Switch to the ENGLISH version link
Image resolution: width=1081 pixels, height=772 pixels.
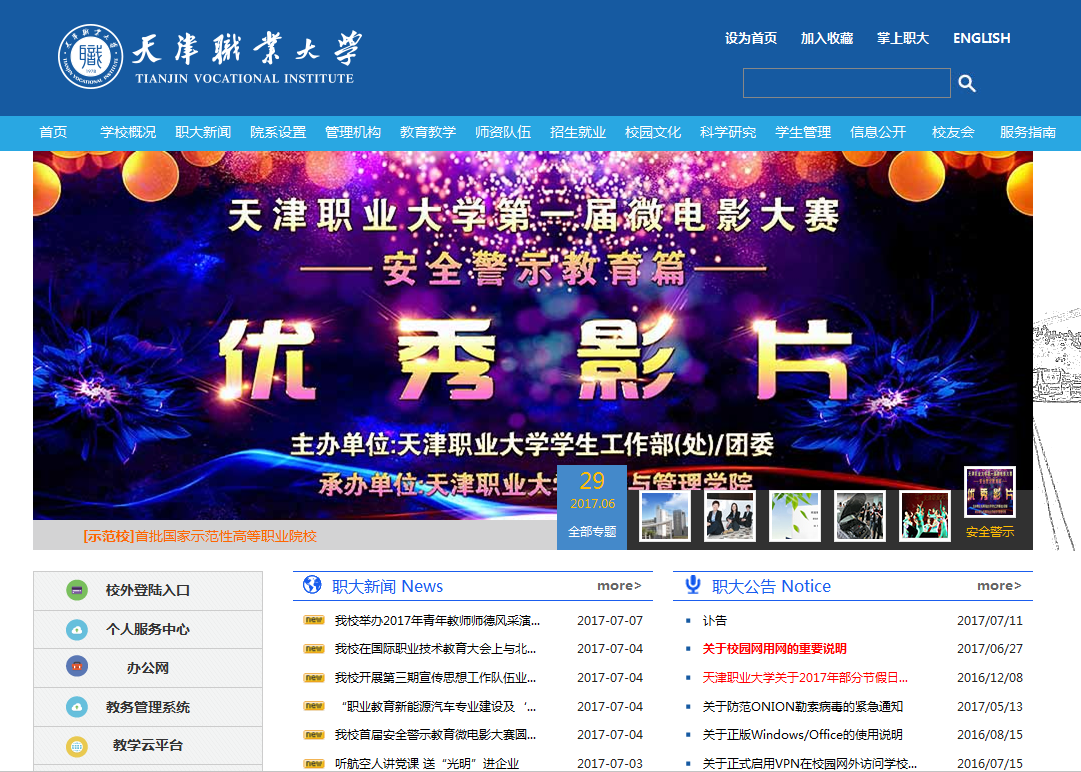(x=981, y=38)
